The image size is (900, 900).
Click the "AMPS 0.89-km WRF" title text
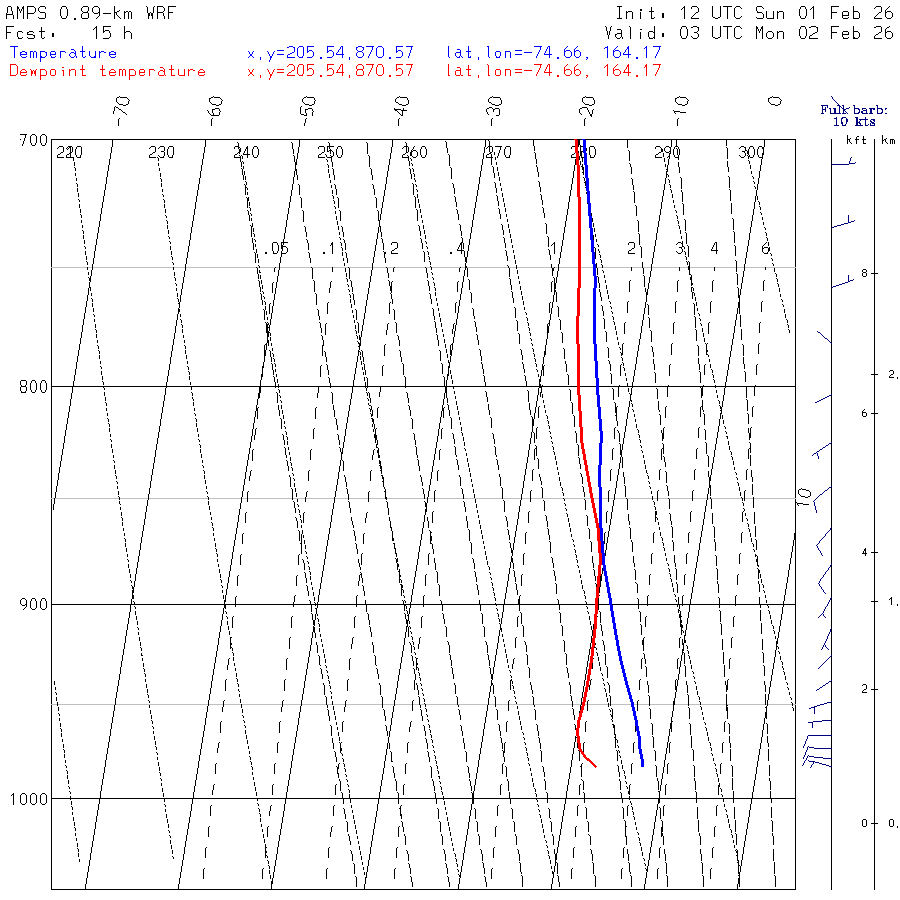point(90,13)
